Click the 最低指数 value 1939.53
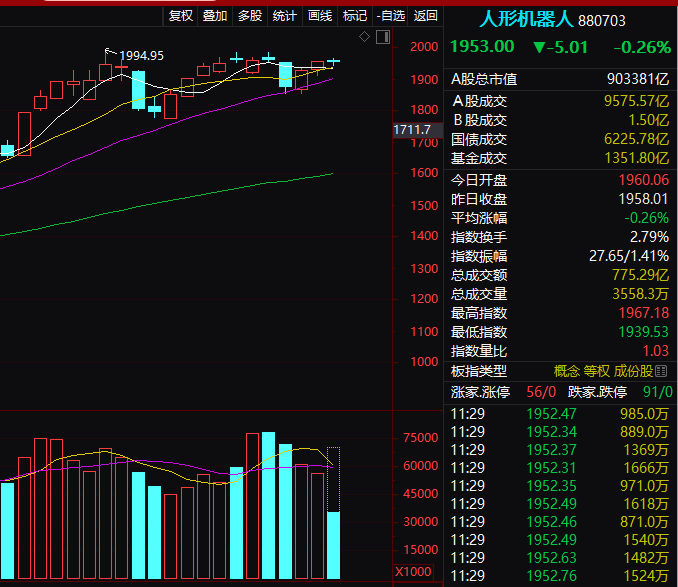Viewport: 678px width, 587px height. click(644, 332)
